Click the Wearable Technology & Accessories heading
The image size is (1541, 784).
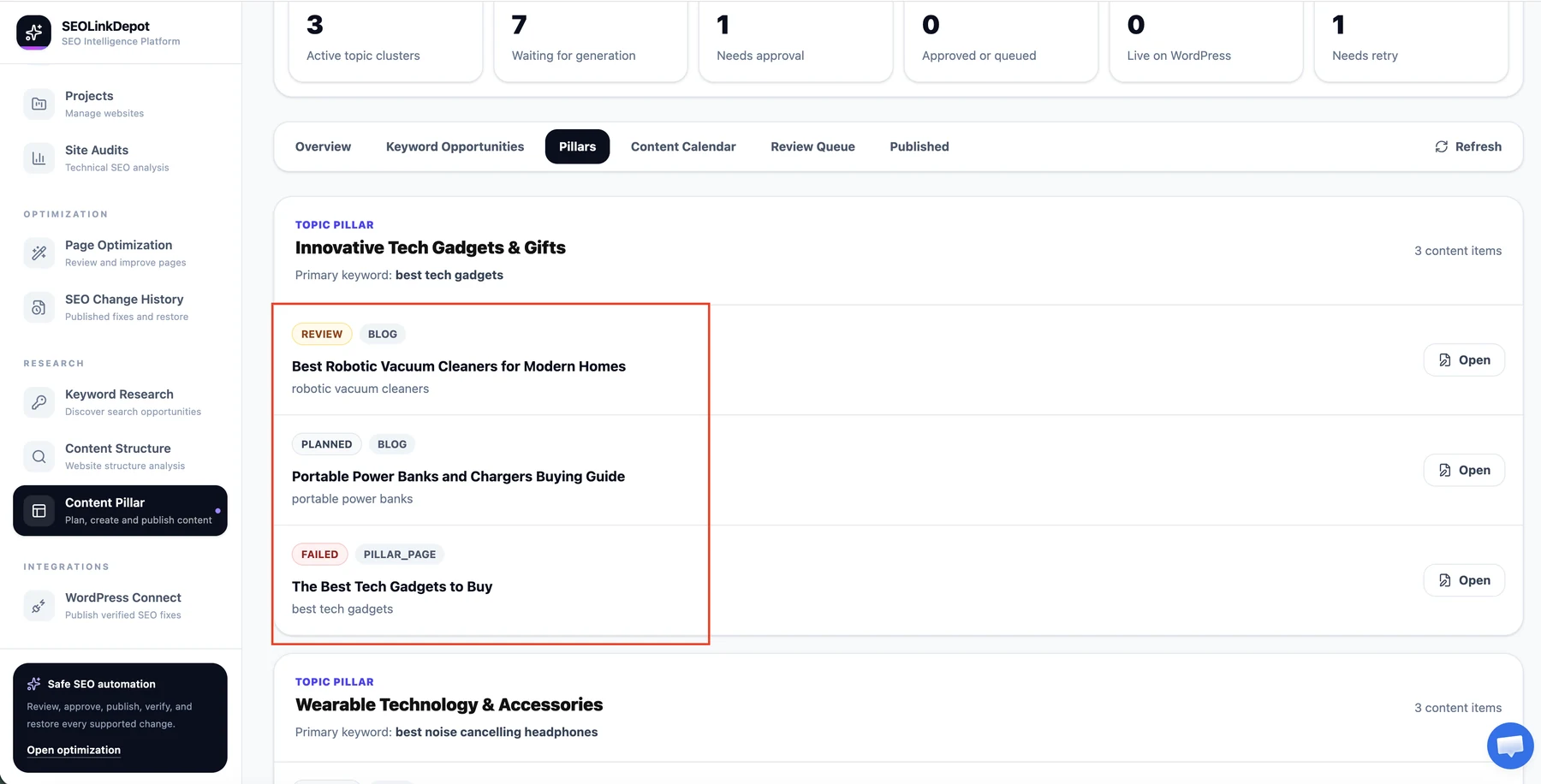click(449, 704)
